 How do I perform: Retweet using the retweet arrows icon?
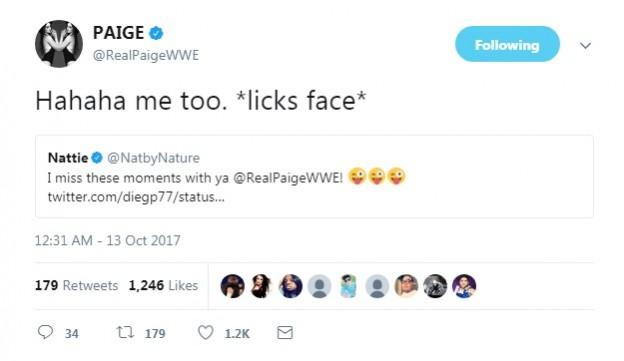coord(125,332)
